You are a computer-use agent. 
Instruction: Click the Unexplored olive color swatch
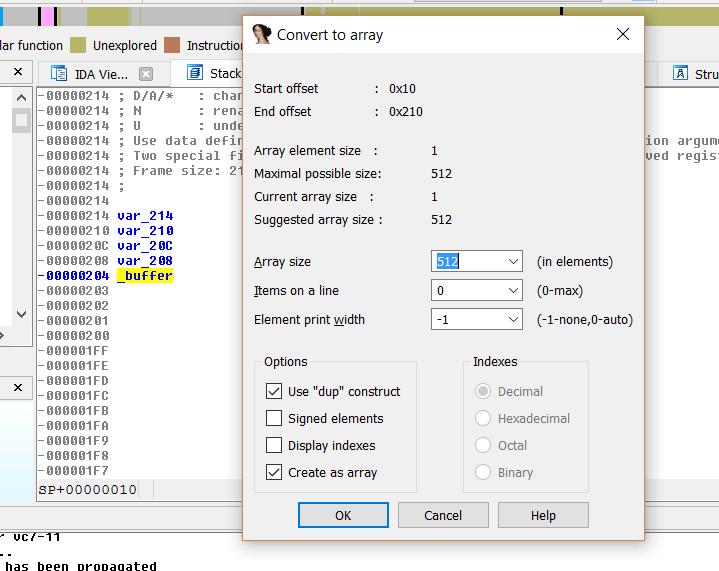tap(79, 45)
